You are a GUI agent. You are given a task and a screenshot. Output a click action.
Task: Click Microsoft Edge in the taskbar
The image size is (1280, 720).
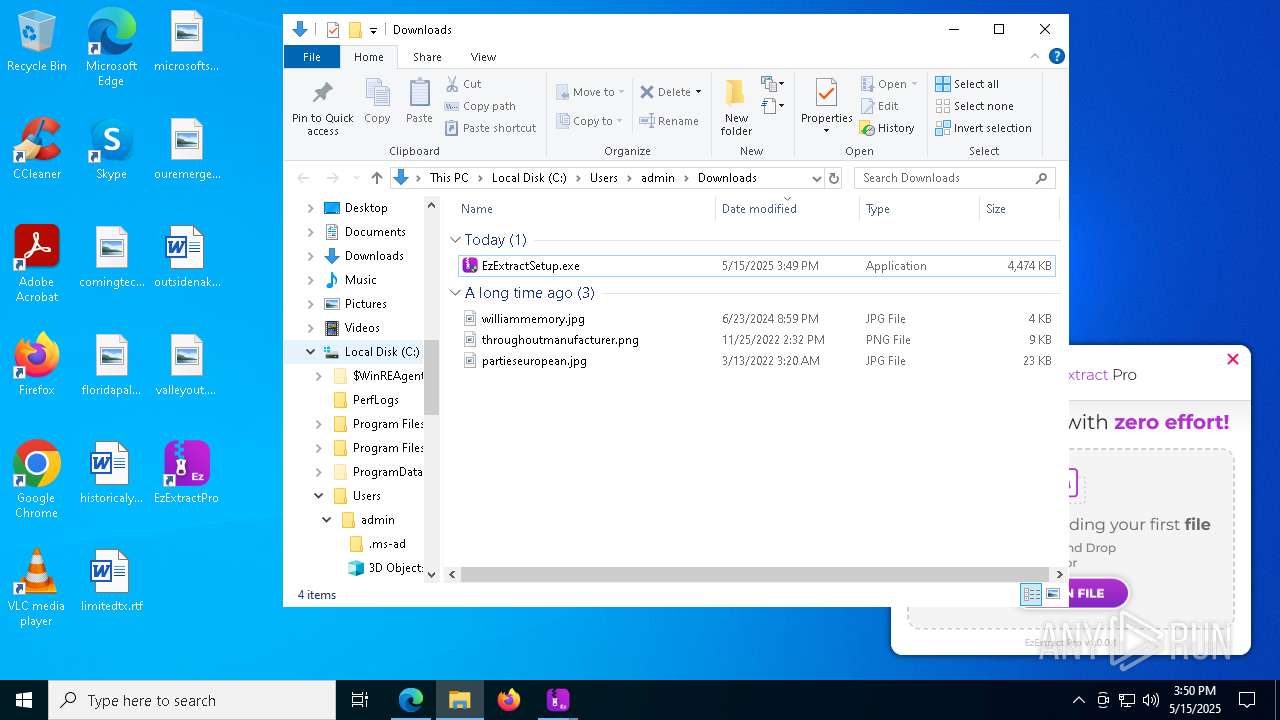coord(411,700)
